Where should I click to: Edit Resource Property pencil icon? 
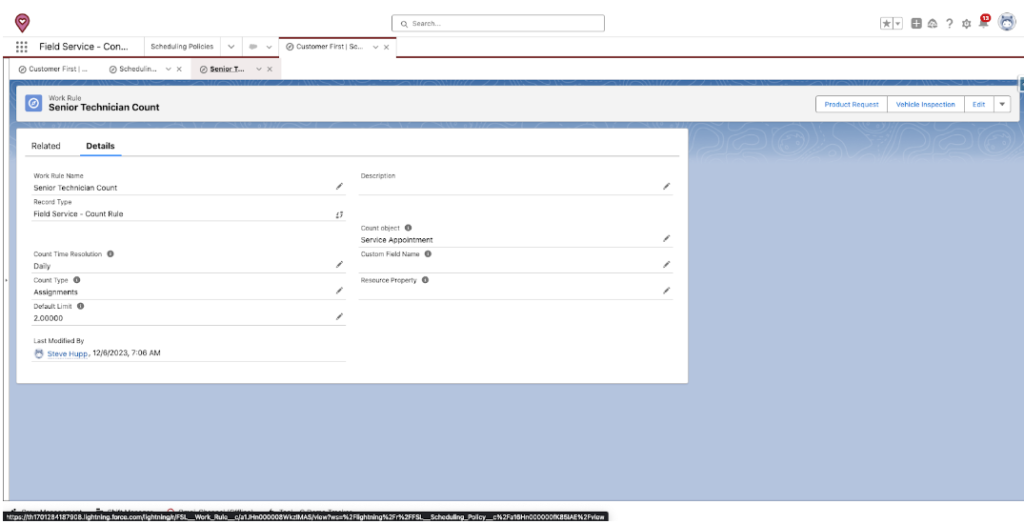pyautogui.click(x=666, y=290)
